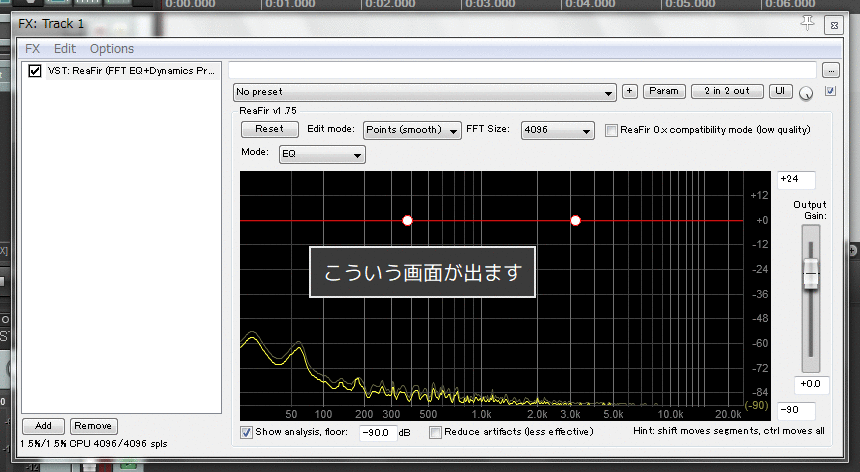Open the Options menu
The width and height of the screenshot is (860, 472).
pyautogui.click(x=111, y=48)
